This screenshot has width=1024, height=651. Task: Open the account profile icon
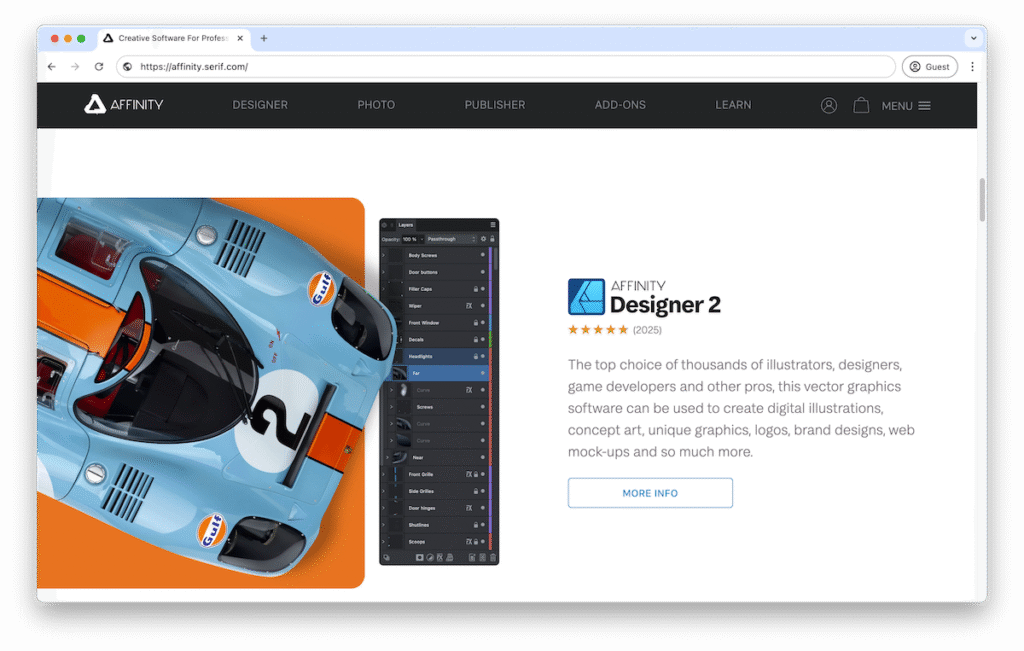pos(829,105)
